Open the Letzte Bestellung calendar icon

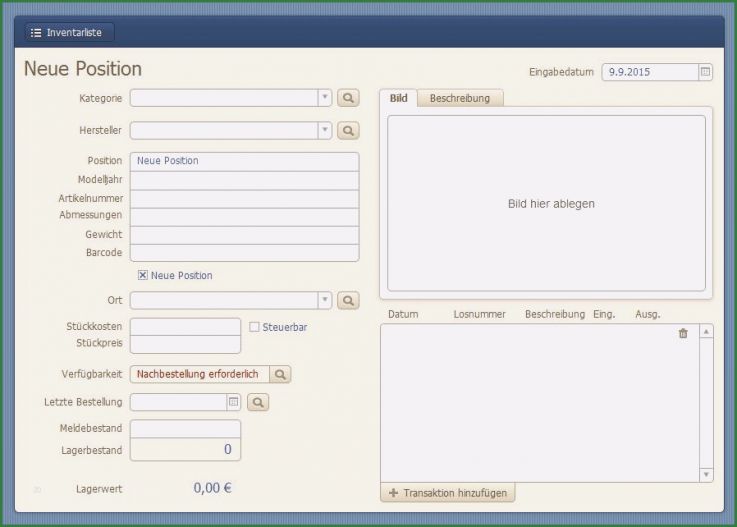(x=233, y=402)
